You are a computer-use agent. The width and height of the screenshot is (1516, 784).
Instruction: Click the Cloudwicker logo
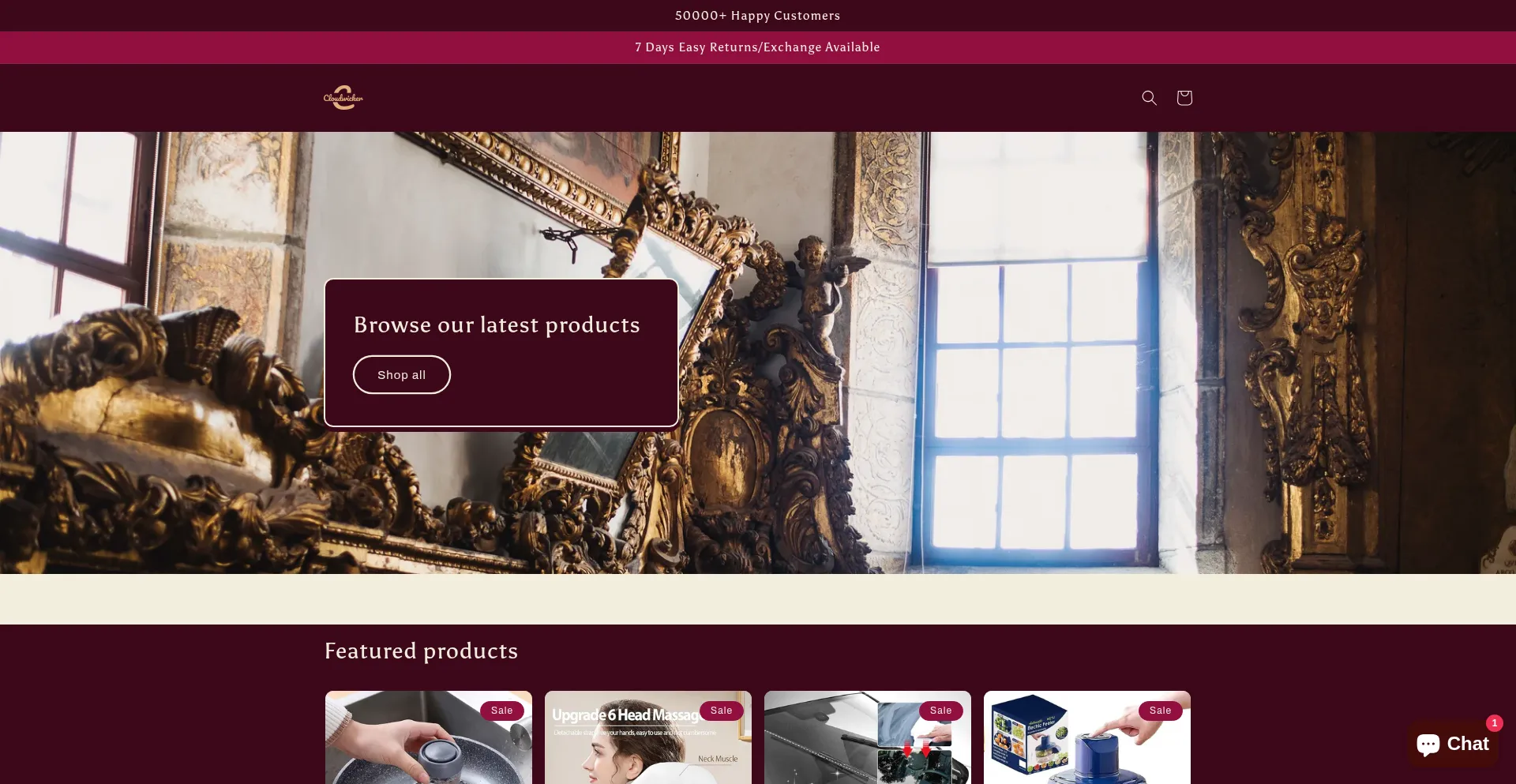343,98
